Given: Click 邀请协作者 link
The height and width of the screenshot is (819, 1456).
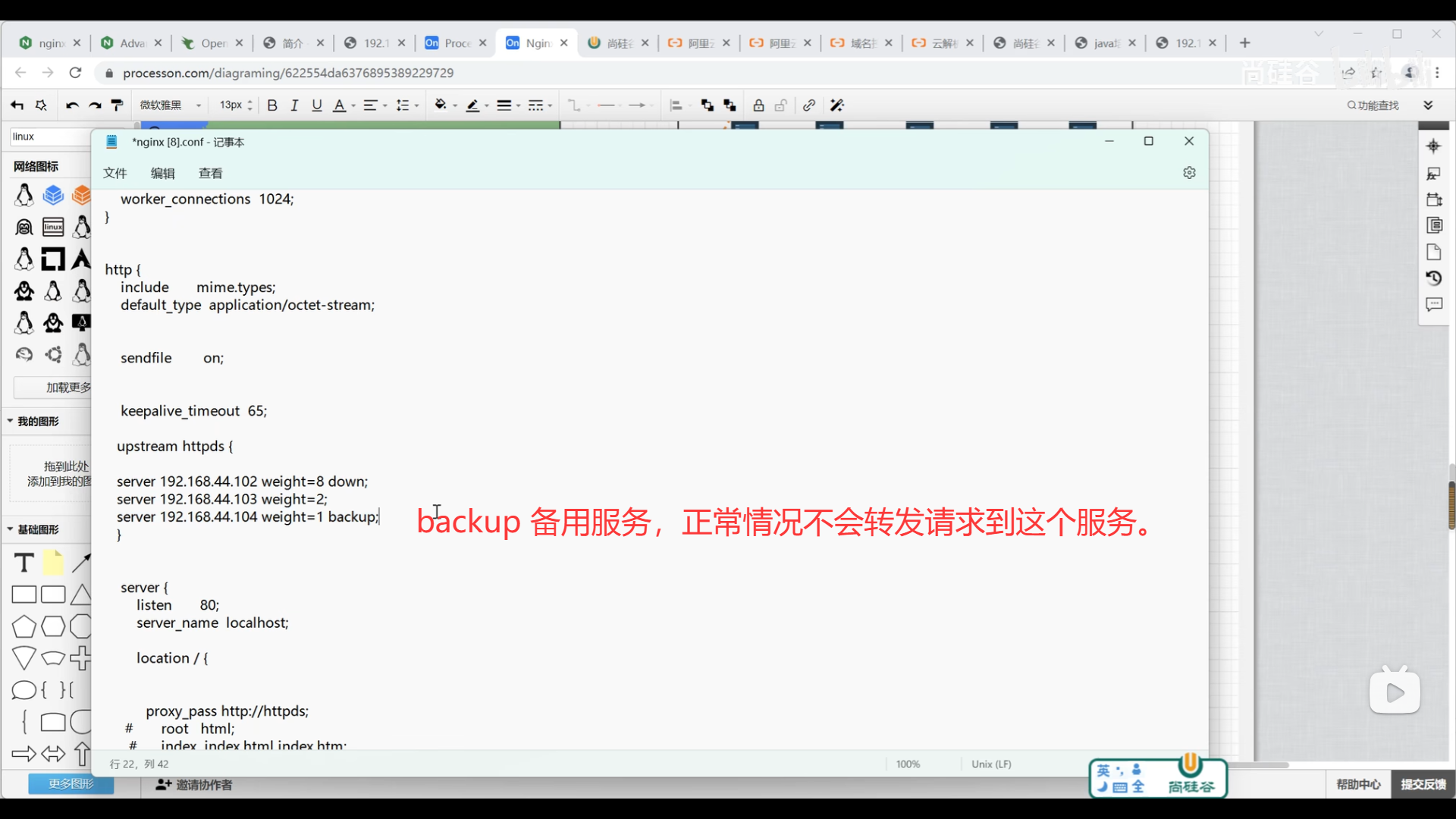Looking at the screenshot, I should click(194, 785).
